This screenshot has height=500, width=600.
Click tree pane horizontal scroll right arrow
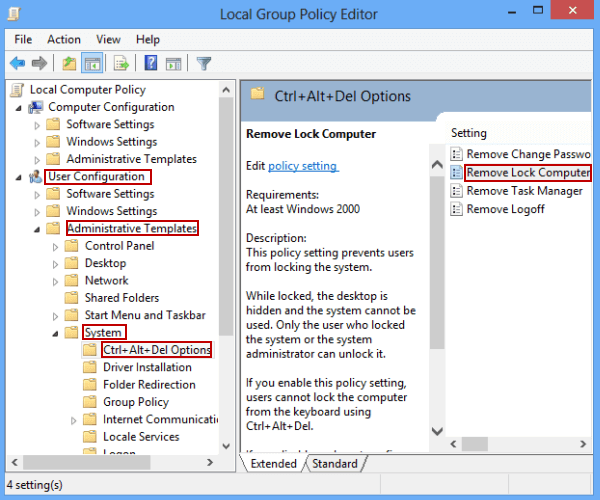(210, 462)
